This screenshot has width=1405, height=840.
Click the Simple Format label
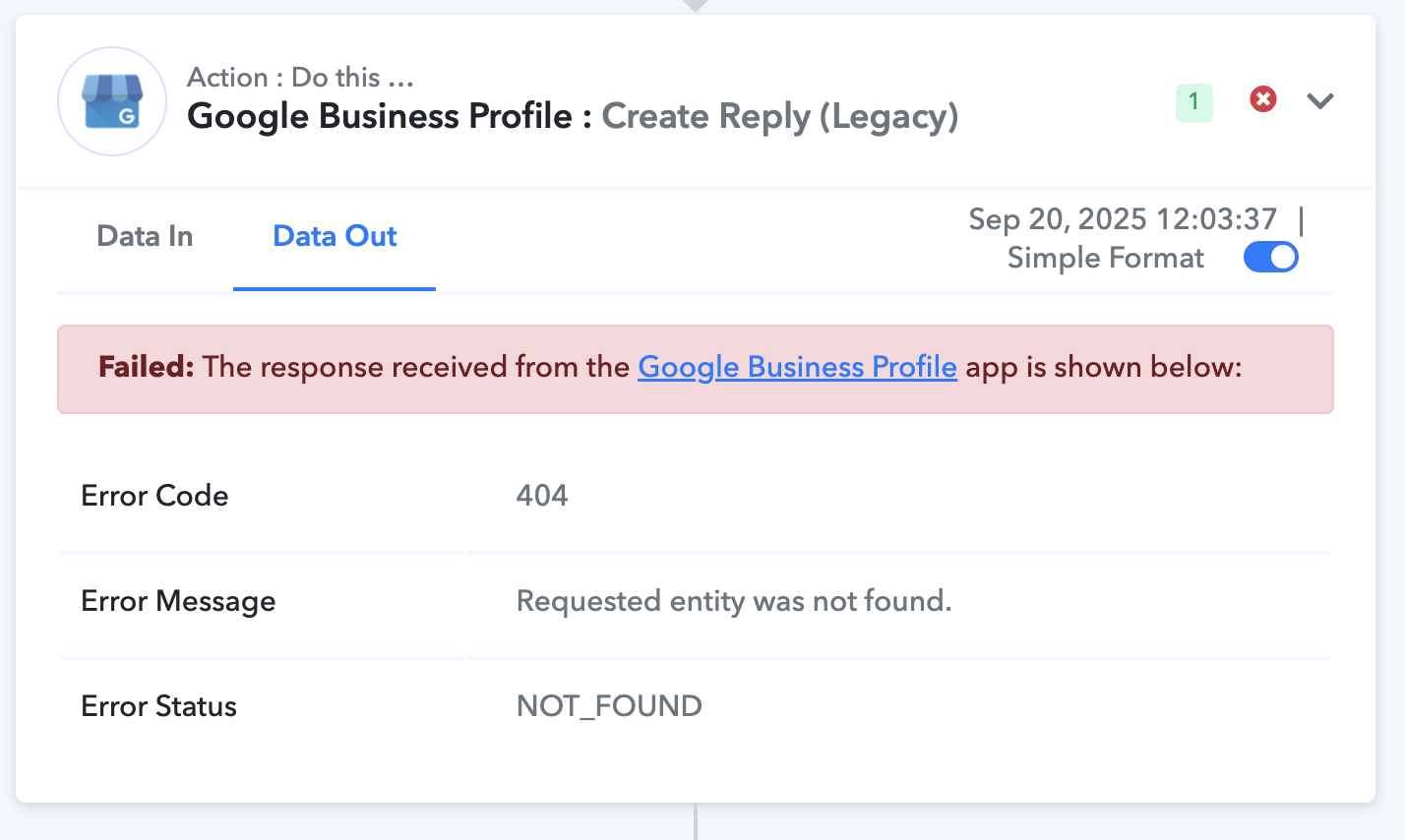click(x=1105, y=258)
